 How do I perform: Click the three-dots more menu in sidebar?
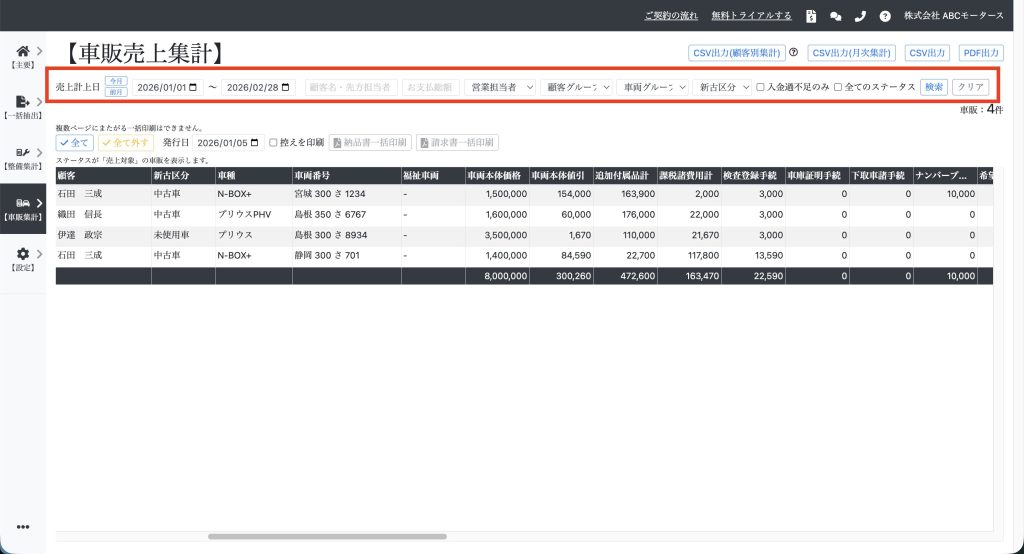click(23, 527)
